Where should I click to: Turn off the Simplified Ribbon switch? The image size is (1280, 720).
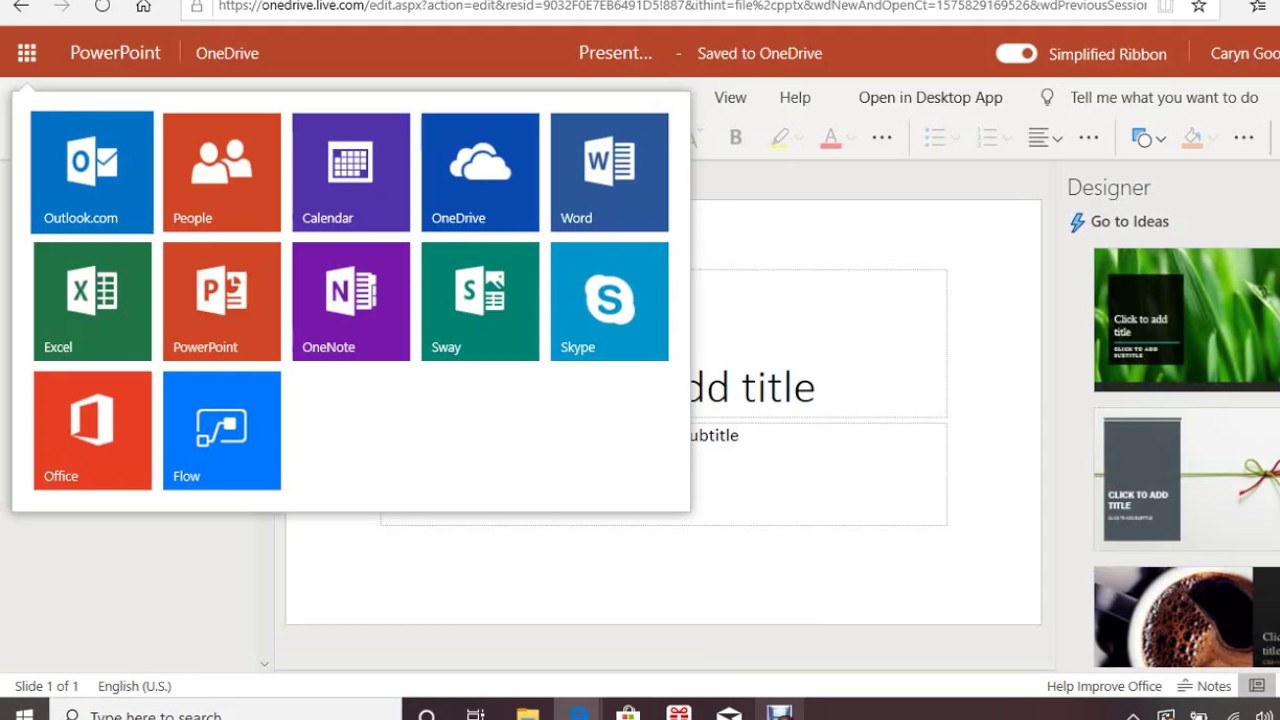[x=1016, y=53]
